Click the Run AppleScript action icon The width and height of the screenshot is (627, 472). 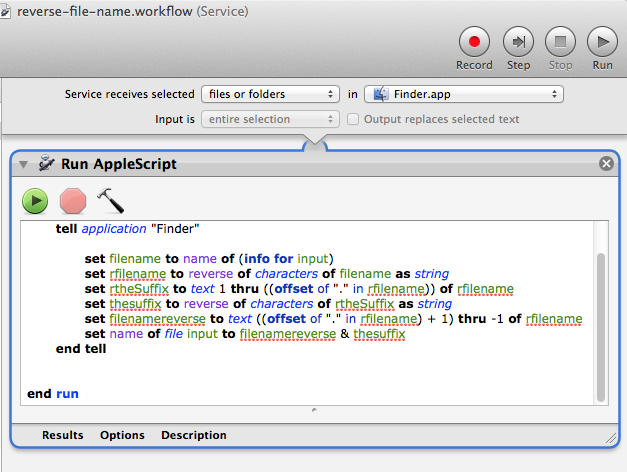coord(46,163)
